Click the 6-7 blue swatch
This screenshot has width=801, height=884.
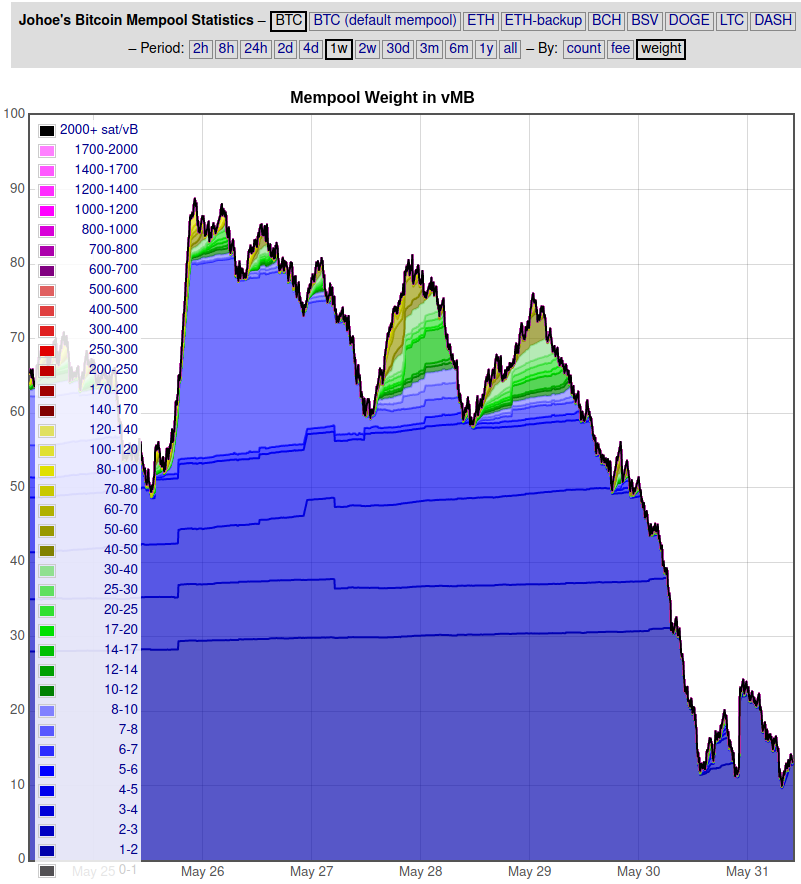pyautogui.click(x=47, y=752)
